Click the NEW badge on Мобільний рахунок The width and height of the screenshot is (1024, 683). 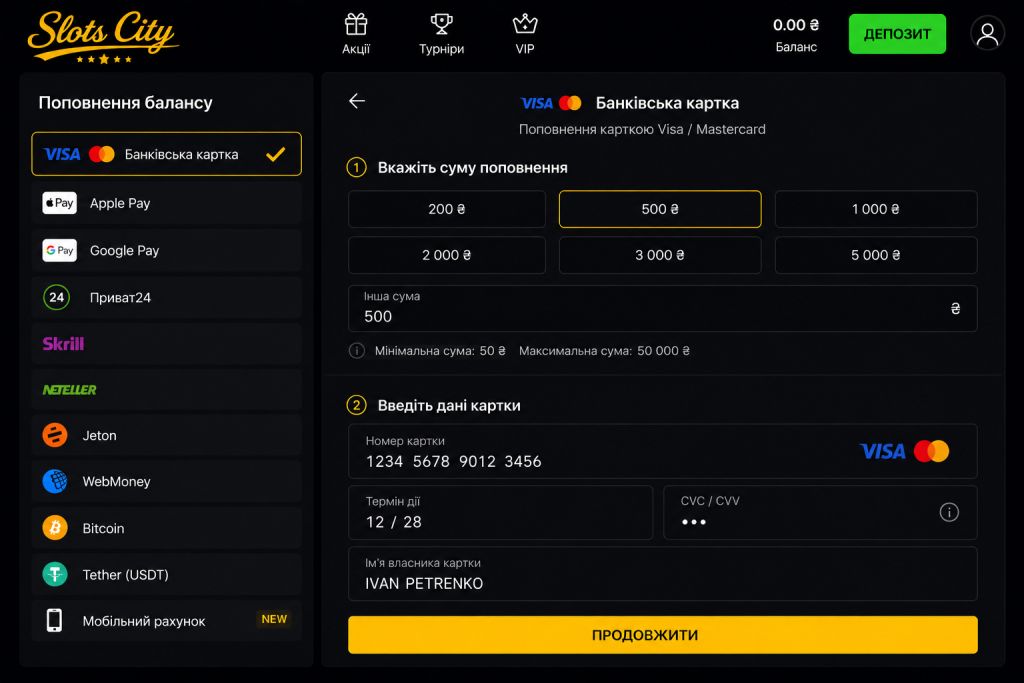click(x=274, y=619)
